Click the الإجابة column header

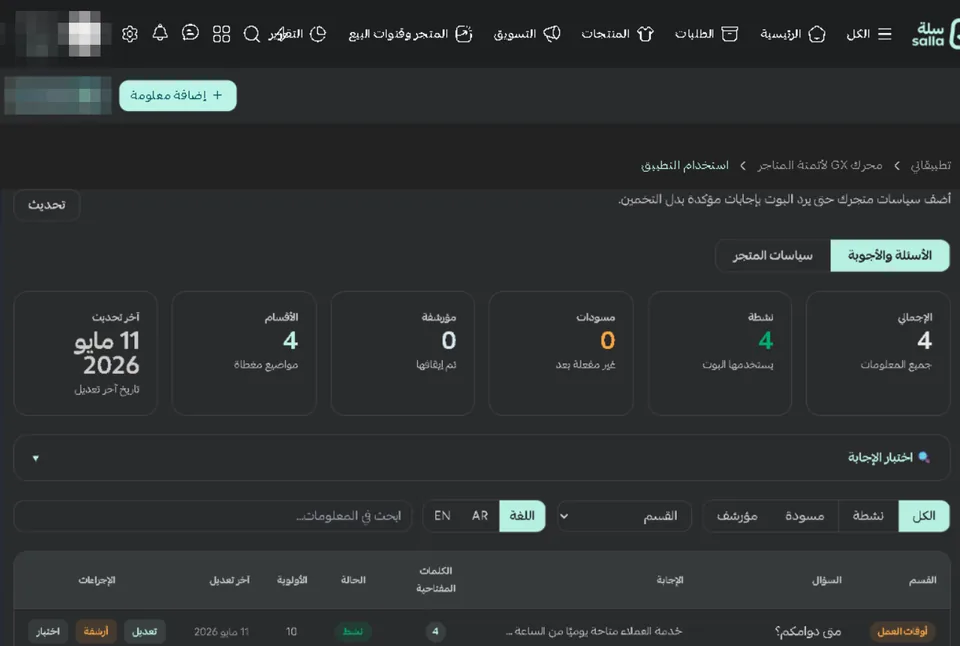tap(670, 580)
